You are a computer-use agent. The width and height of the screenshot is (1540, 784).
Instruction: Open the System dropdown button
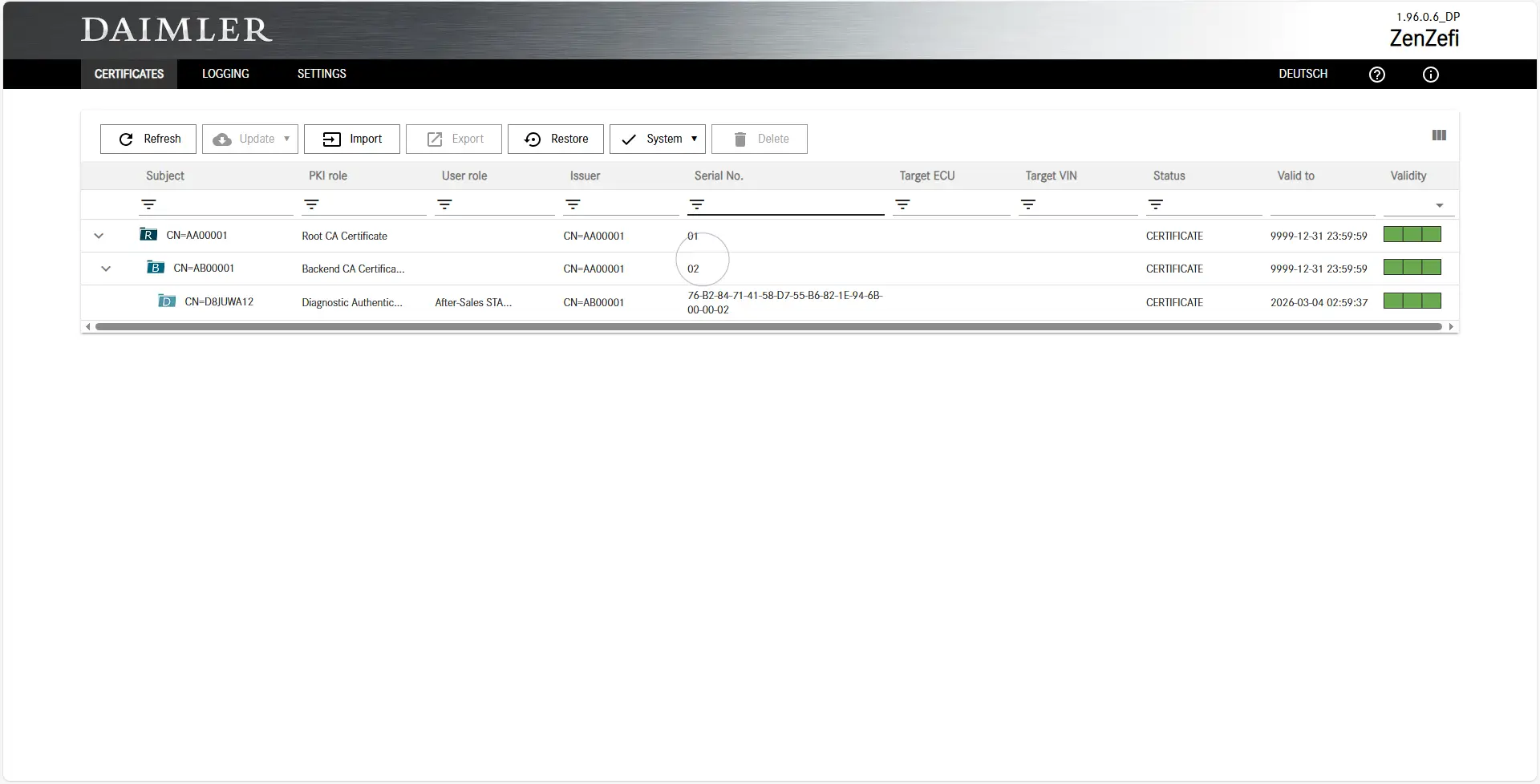click(657, 139)
